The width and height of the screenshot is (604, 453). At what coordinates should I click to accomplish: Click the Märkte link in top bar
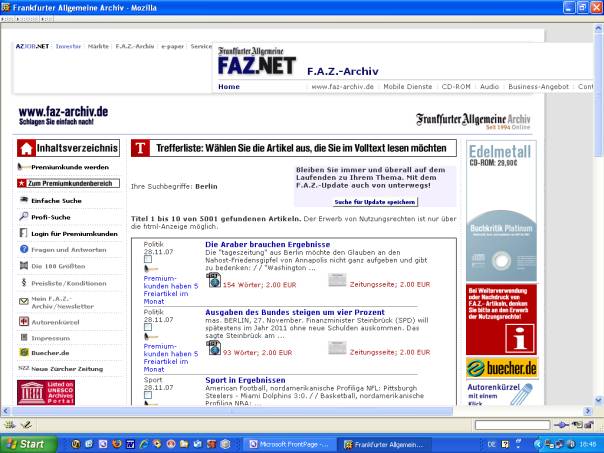tap(98, 46)
